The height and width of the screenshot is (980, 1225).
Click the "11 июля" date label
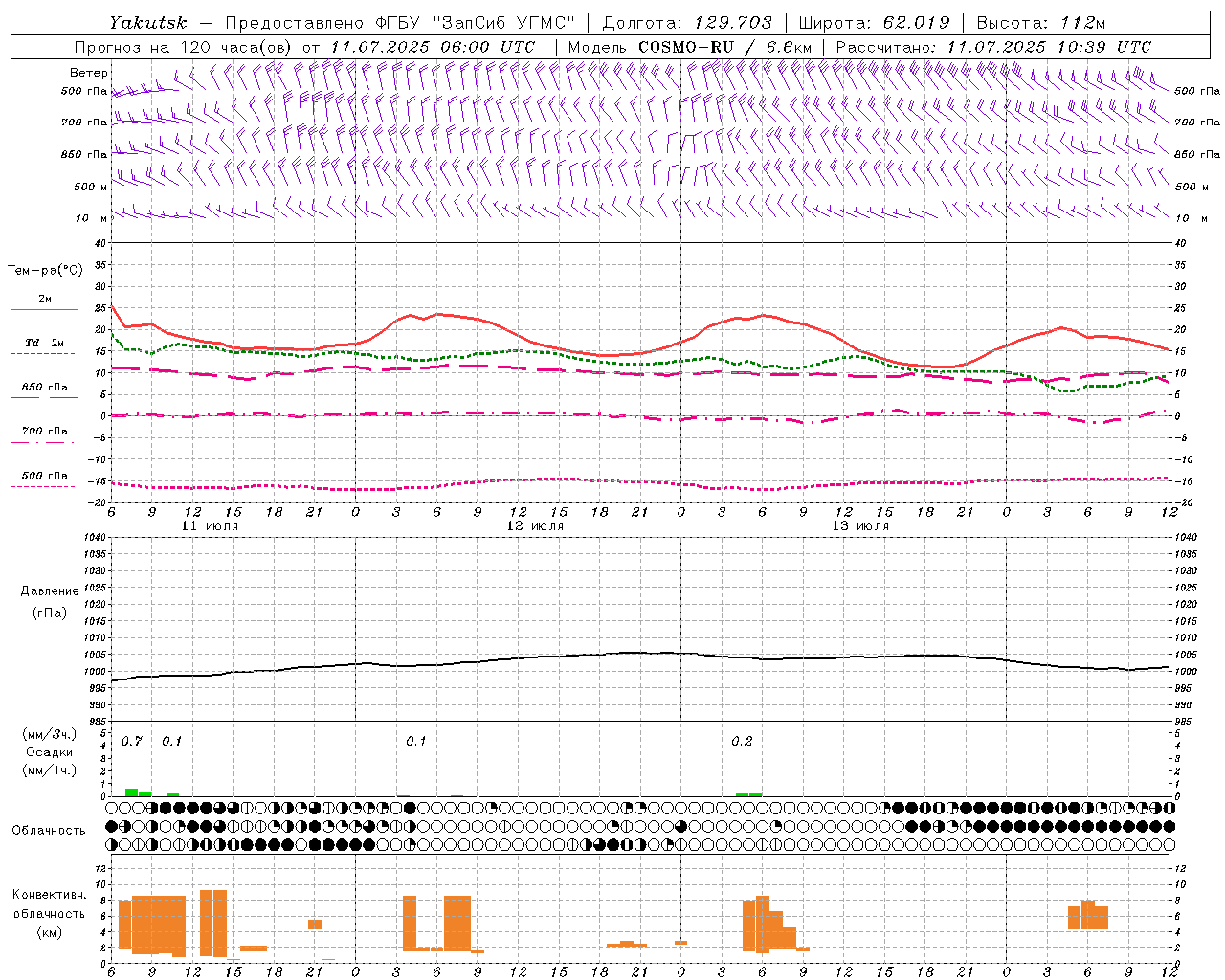pyautogui.click(x=210, y=526)
